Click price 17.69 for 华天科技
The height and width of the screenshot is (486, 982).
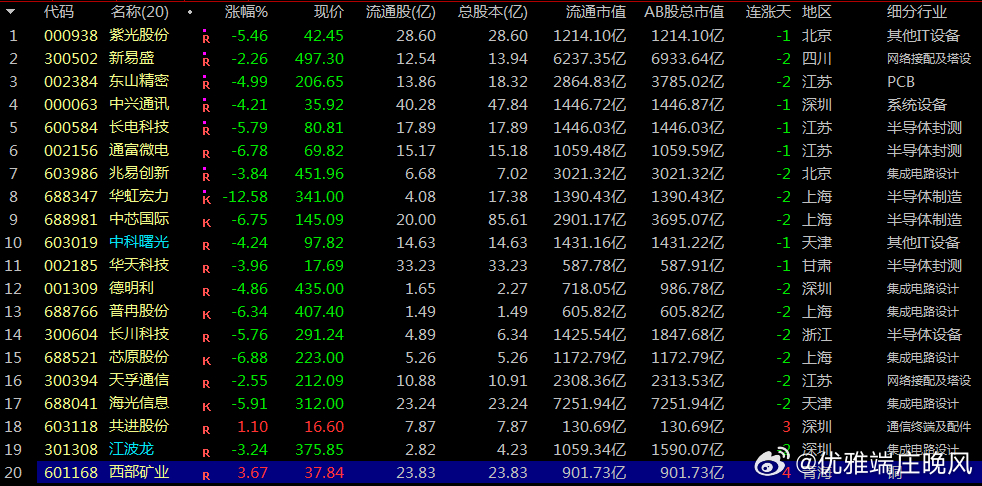[x=323, y=266]
